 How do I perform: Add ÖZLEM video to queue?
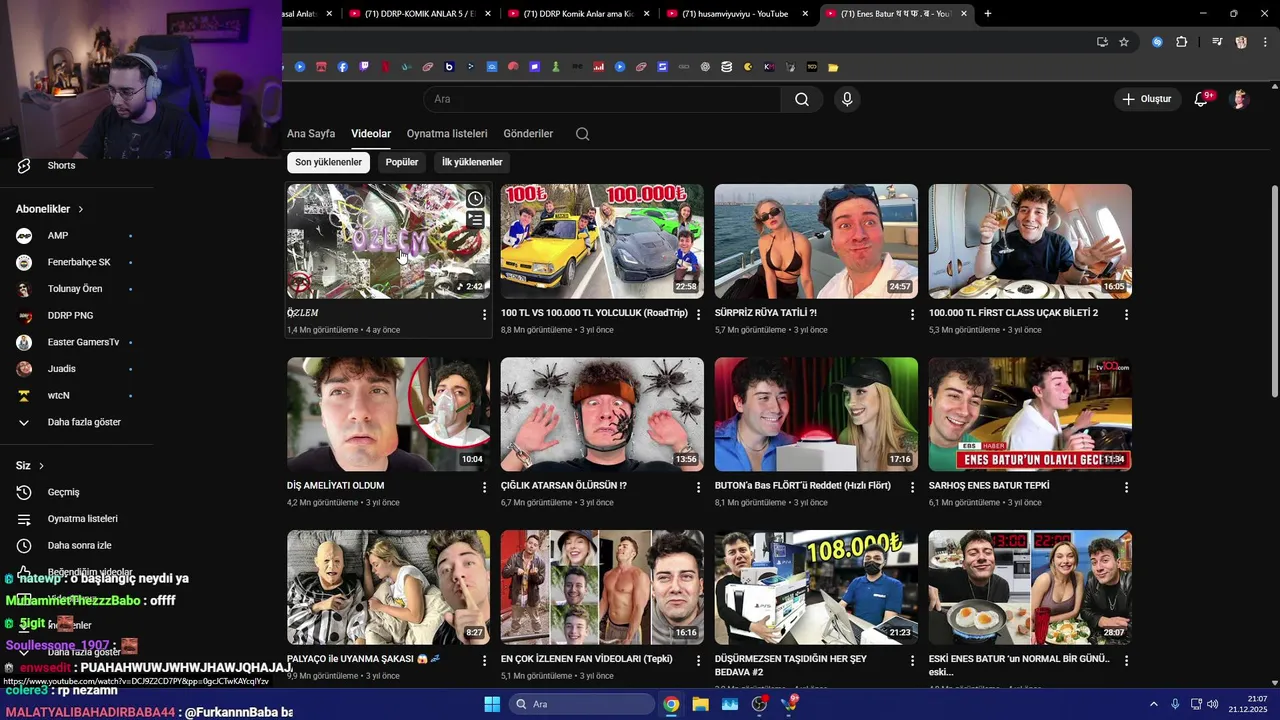coord(475,220)
